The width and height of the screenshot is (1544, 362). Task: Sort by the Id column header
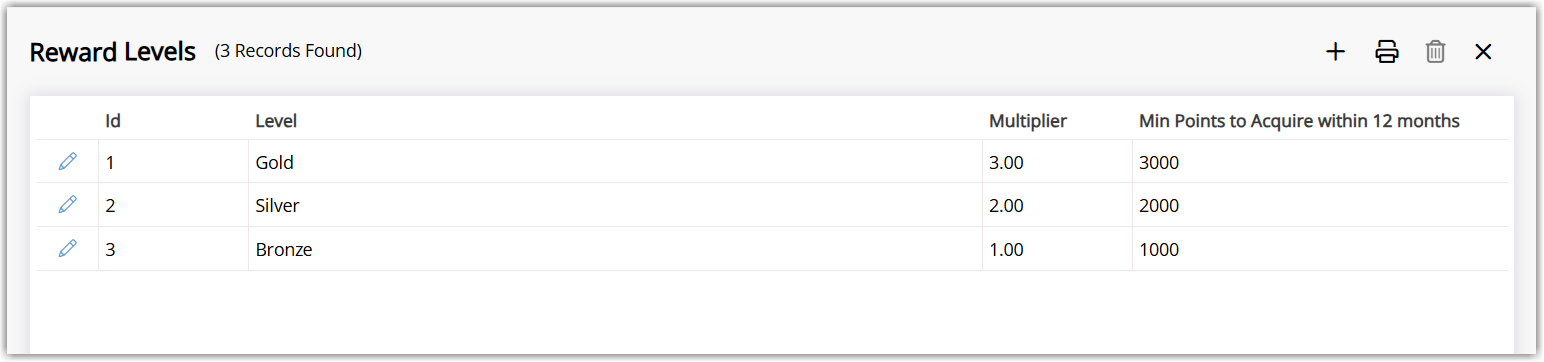(113, 121)
